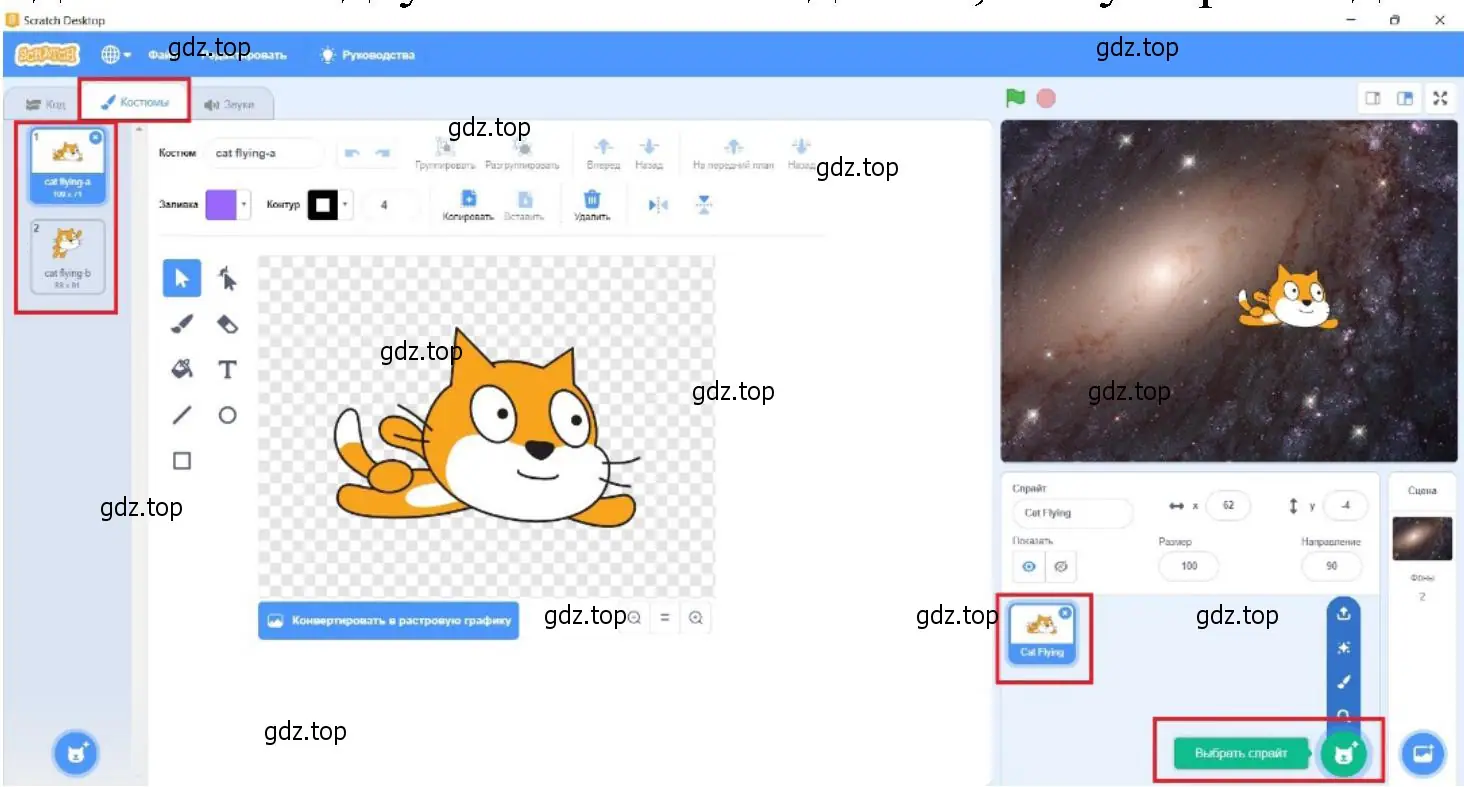Select the Reshape tool
The width and height of the screenshot is (1464, 787).
tap(228, 278)
